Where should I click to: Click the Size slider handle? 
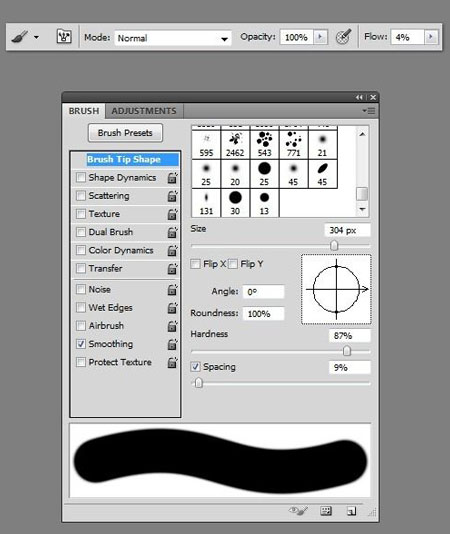tap(334, 245)
